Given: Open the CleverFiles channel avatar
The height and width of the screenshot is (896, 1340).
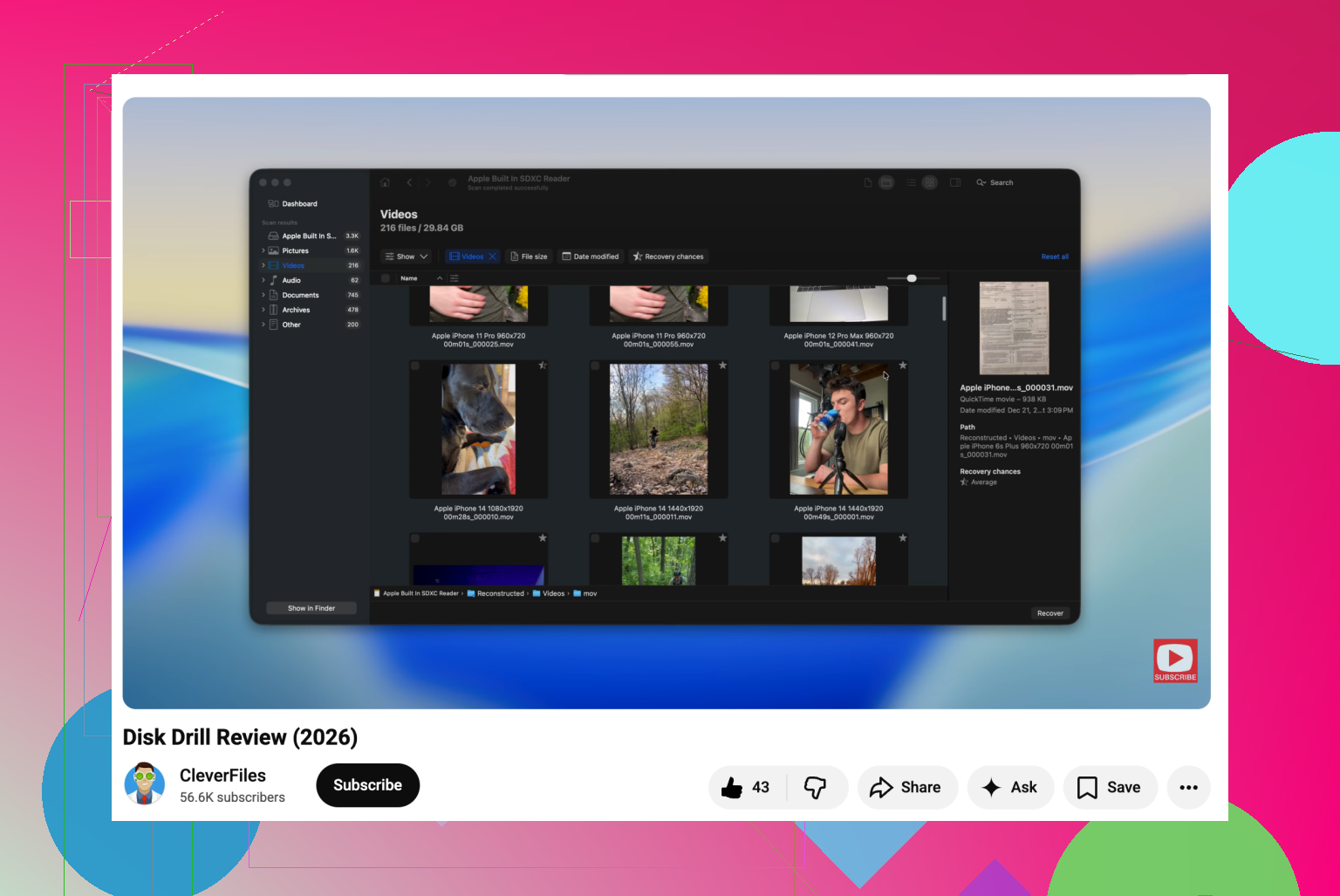Looking at the screenshot, I should tap(145, 783).
